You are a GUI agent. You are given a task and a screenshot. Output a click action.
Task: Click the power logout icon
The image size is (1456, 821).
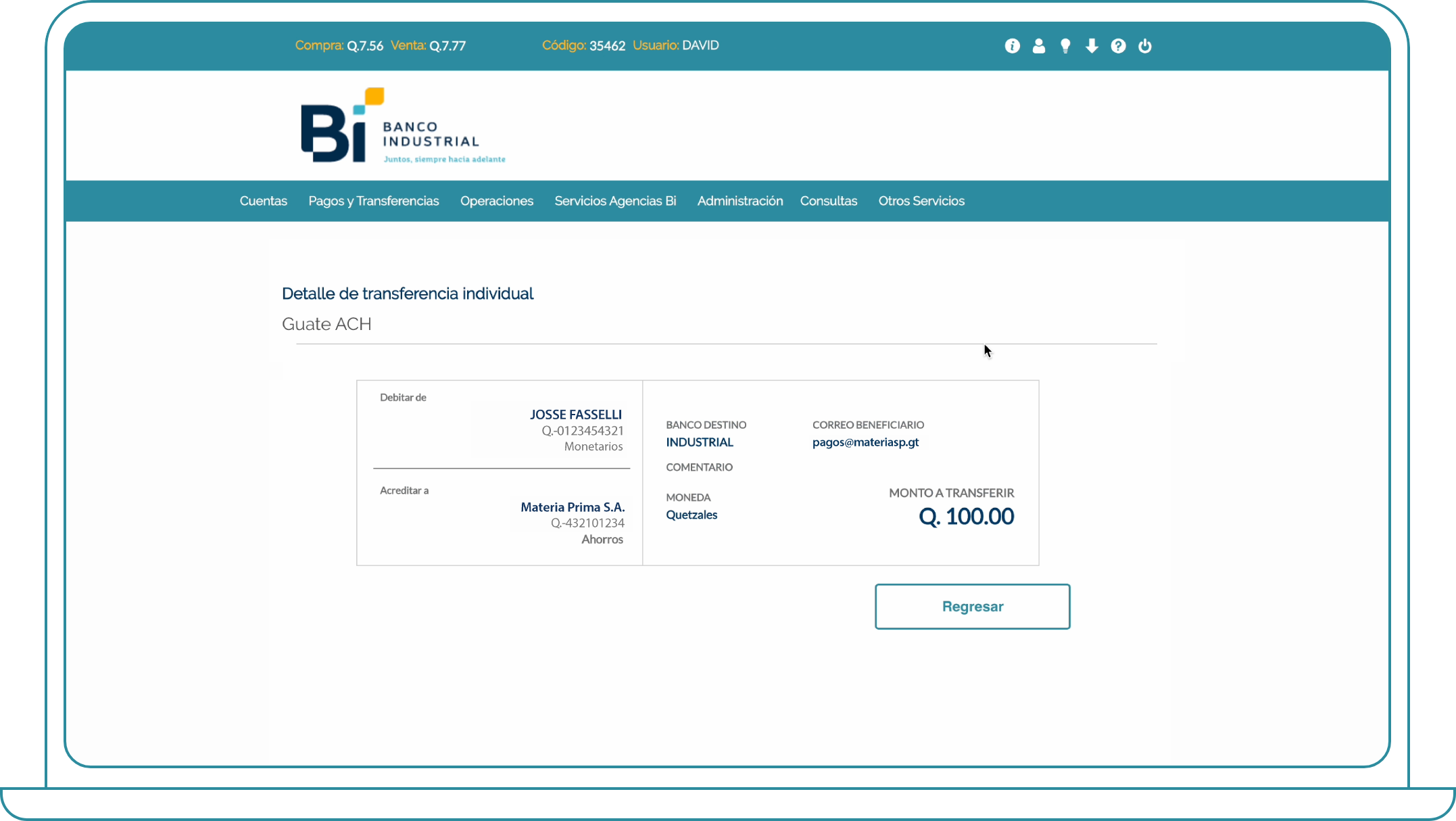coord(1144,46)
